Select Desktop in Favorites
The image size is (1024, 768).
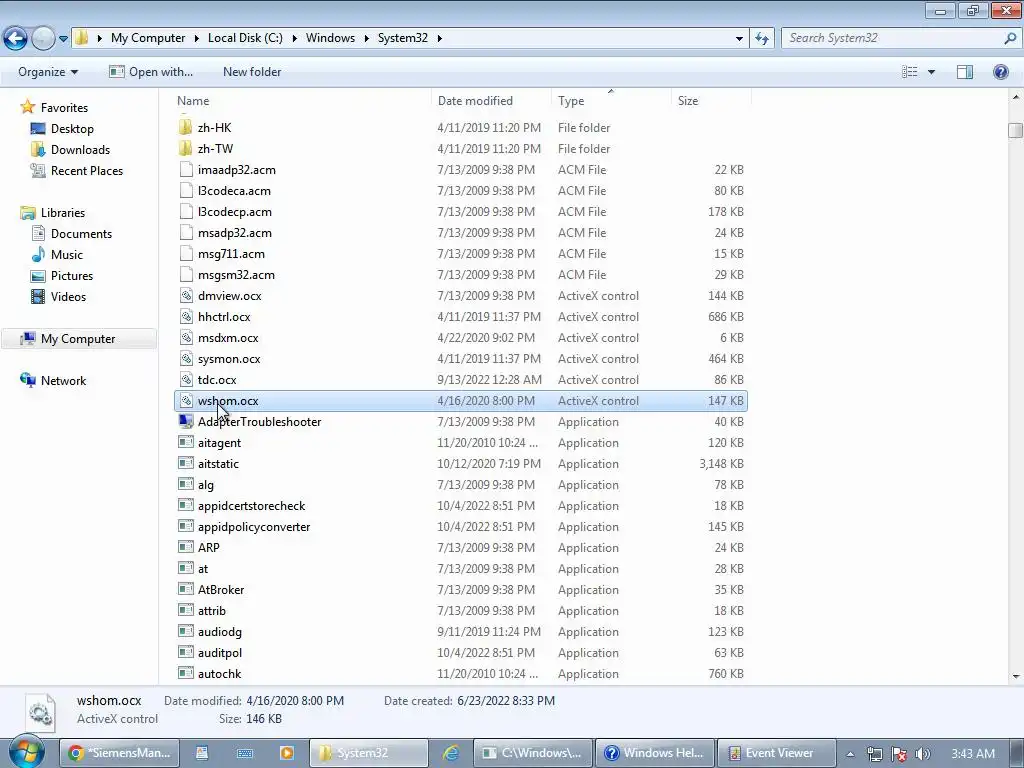(72, 129)
